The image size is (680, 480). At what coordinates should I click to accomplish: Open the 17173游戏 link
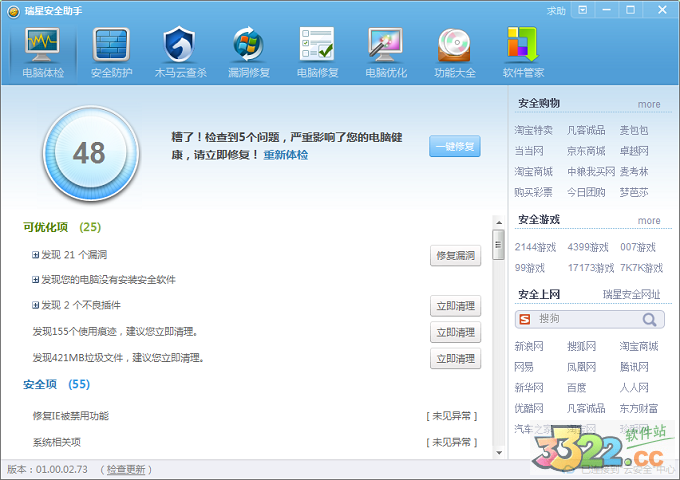[591, 268]
